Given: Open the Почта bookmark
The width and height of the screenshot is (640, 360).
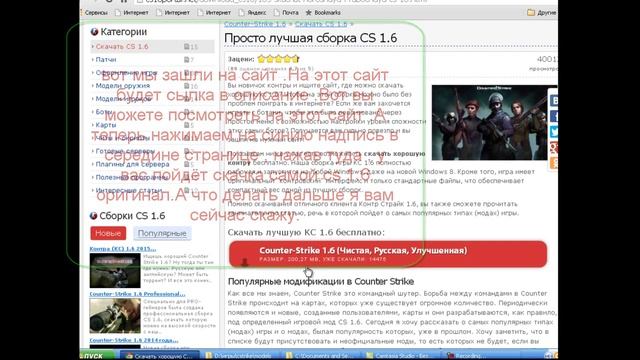Looking at the screenshot, I should [286, 13].
